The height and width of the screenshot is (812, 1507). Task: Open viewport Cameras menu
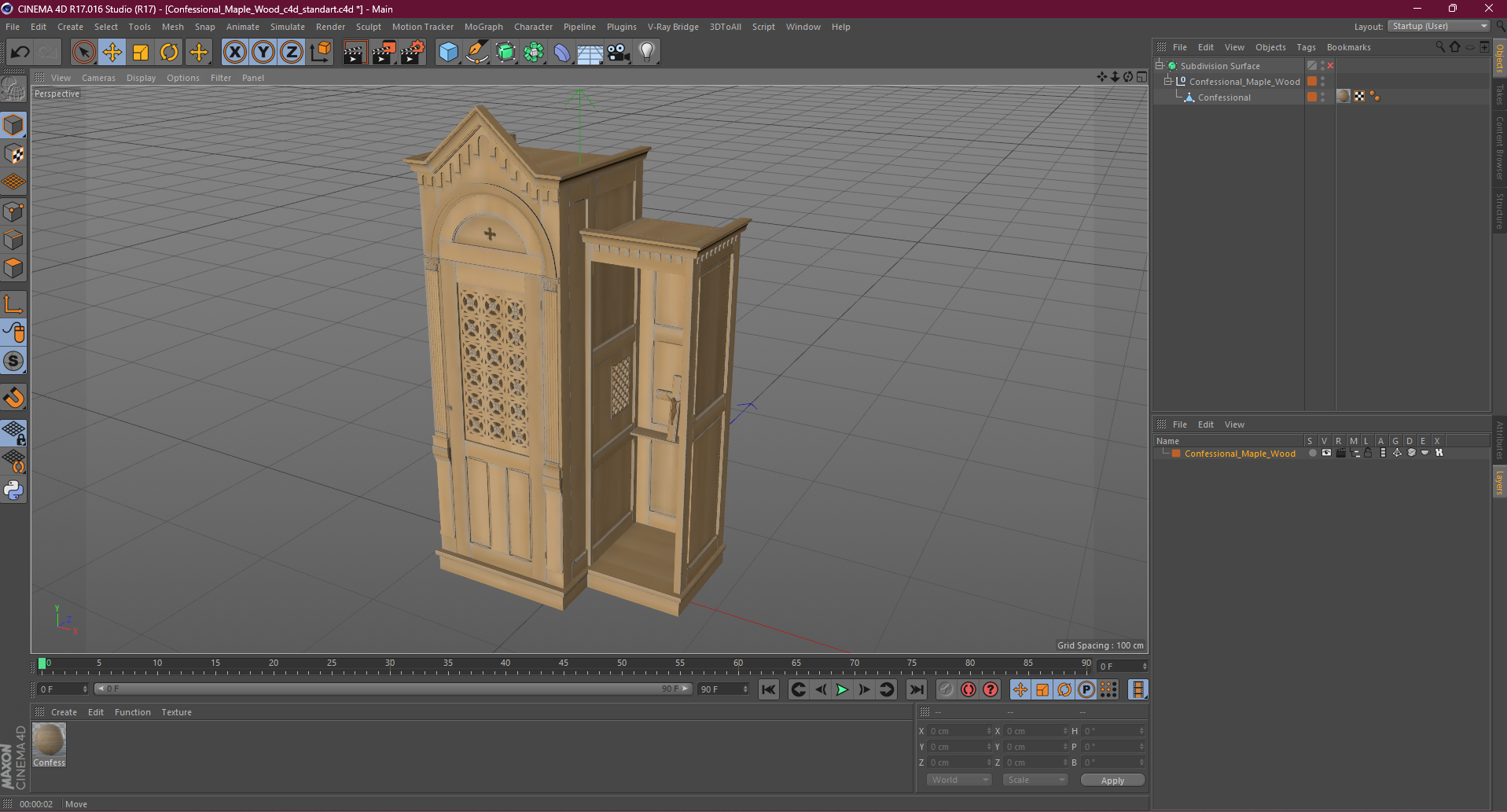pos(98,78)
